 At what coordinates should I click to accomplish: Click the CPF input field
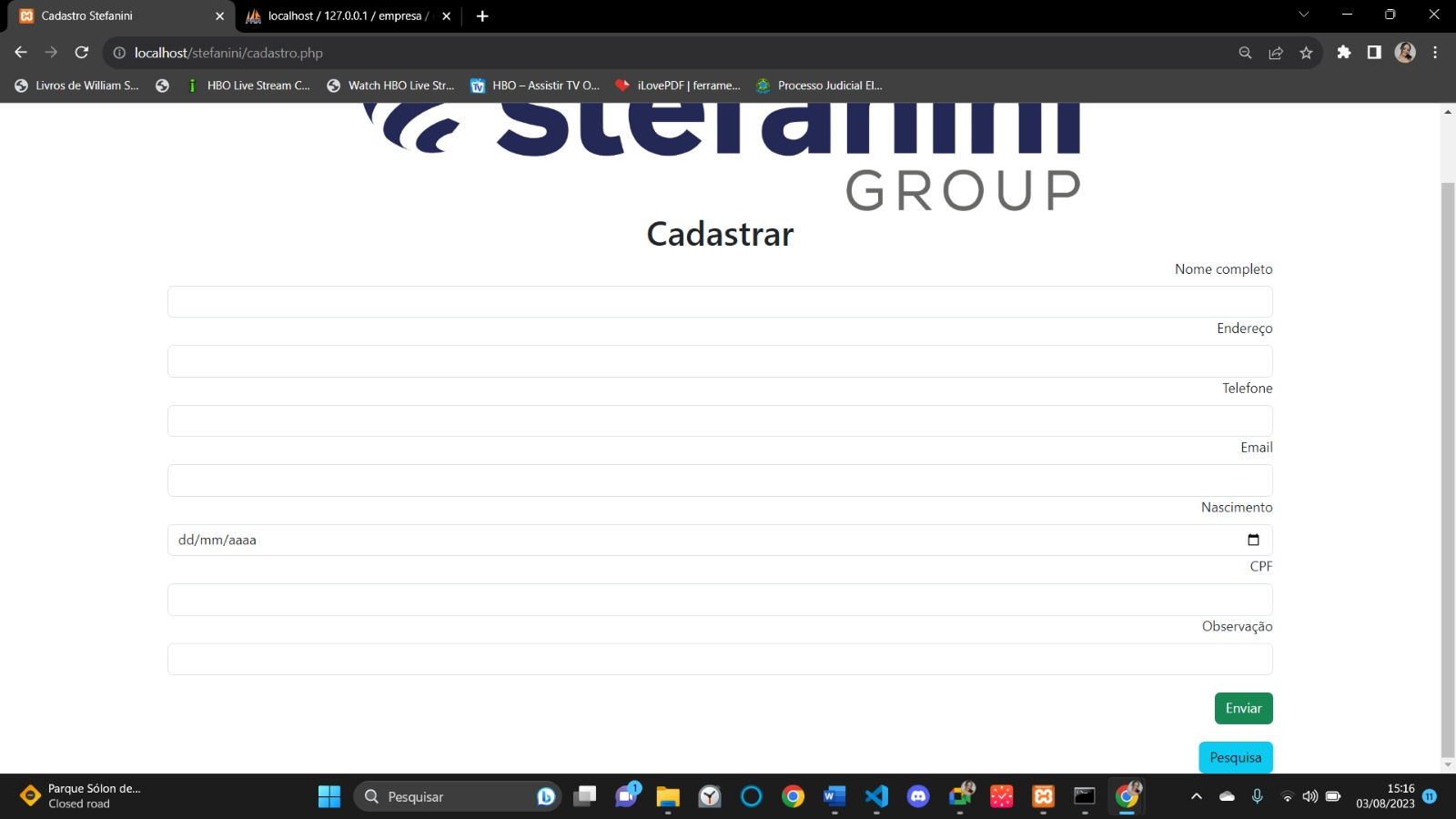click(719, 599)
